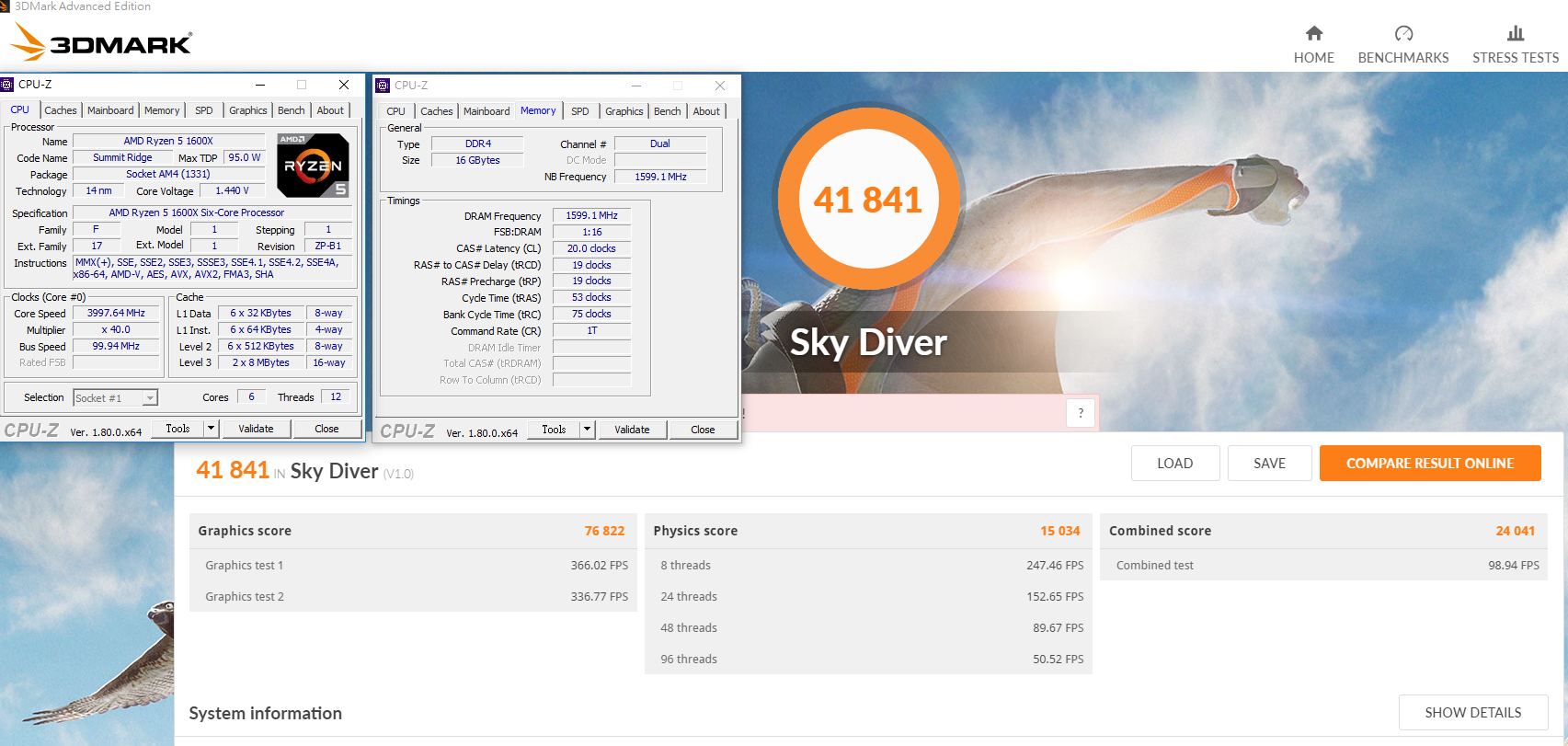Open Caches tab in right CPU-Z

point(437,111)
